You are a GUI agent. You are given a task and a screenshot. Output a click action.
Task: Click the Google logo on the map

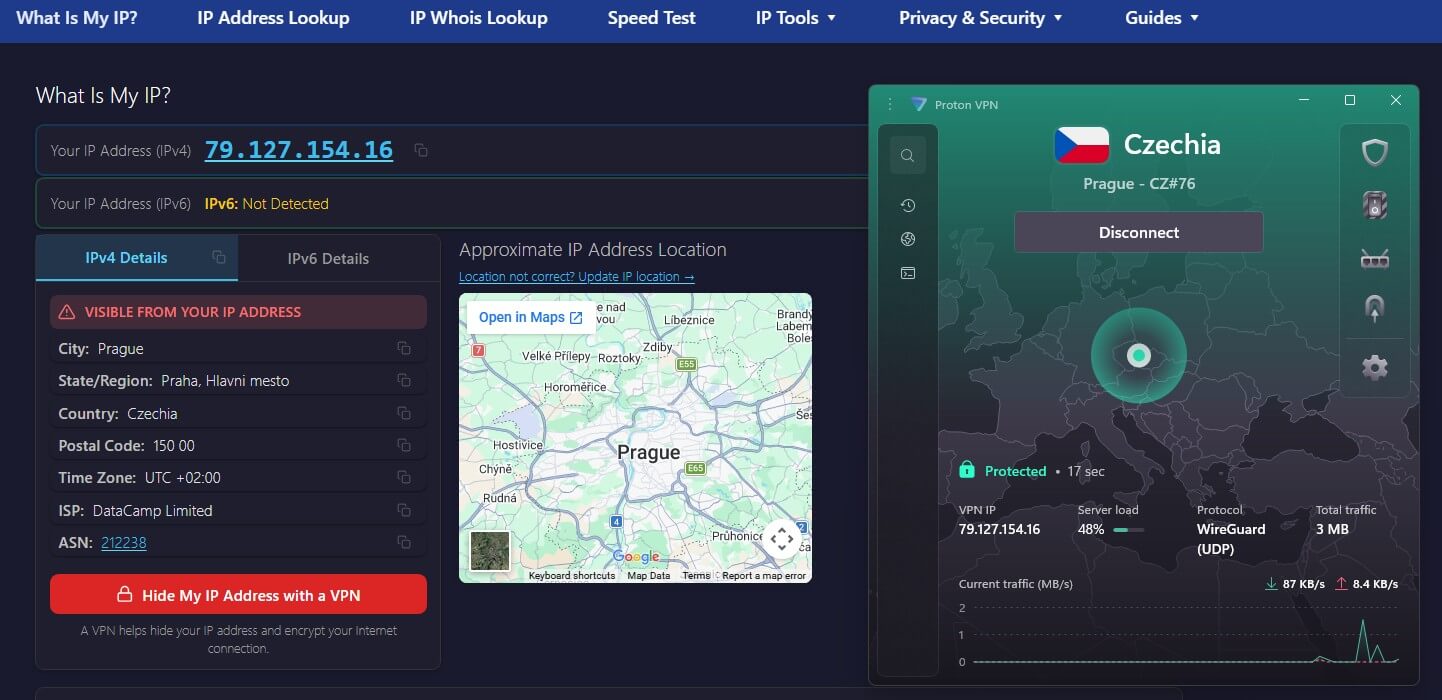[x=636, y=557]
